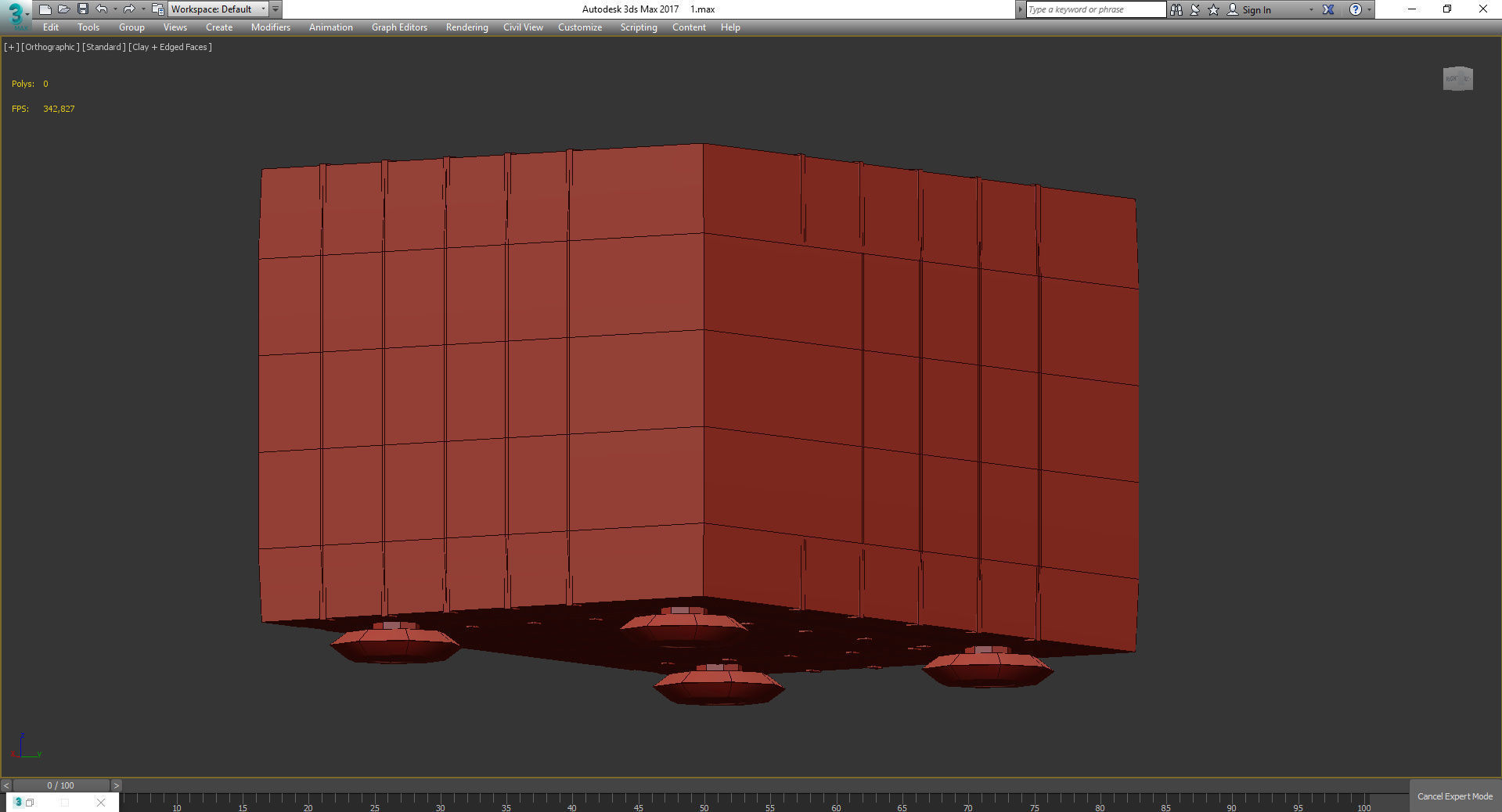Image resolution: width=1502 pixels, height=812 pixels.
Task: Click the Autodesk Exchange Apps X icon
Action: pyautogui.click(x=1328, y=9)
